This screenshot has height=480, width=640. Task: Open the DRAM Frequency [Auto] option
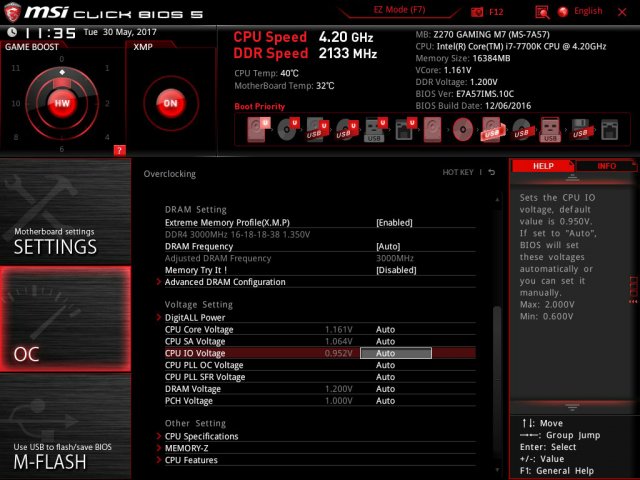click(x=388, y=247)
